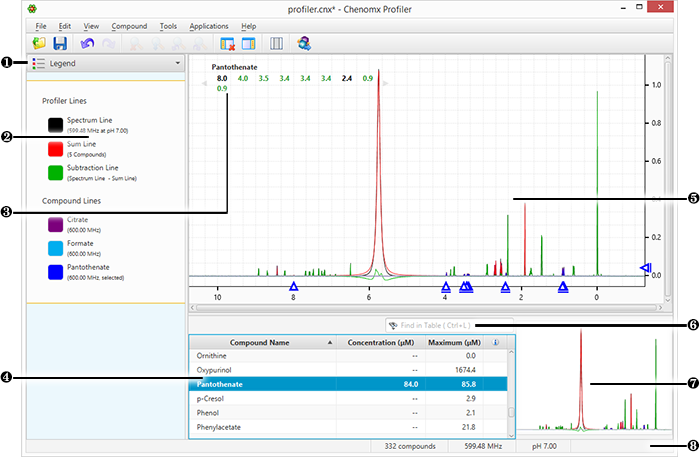
Task: Click the table panel icon beside the red X icon
Action: (248, 43)
